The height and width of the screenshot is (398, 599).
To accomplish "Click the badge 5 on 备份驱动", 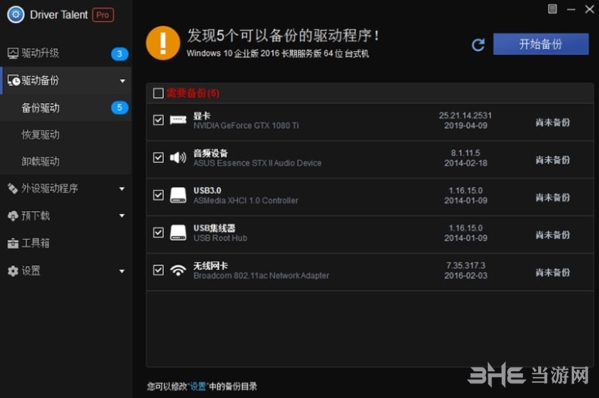I will (120, 108).
